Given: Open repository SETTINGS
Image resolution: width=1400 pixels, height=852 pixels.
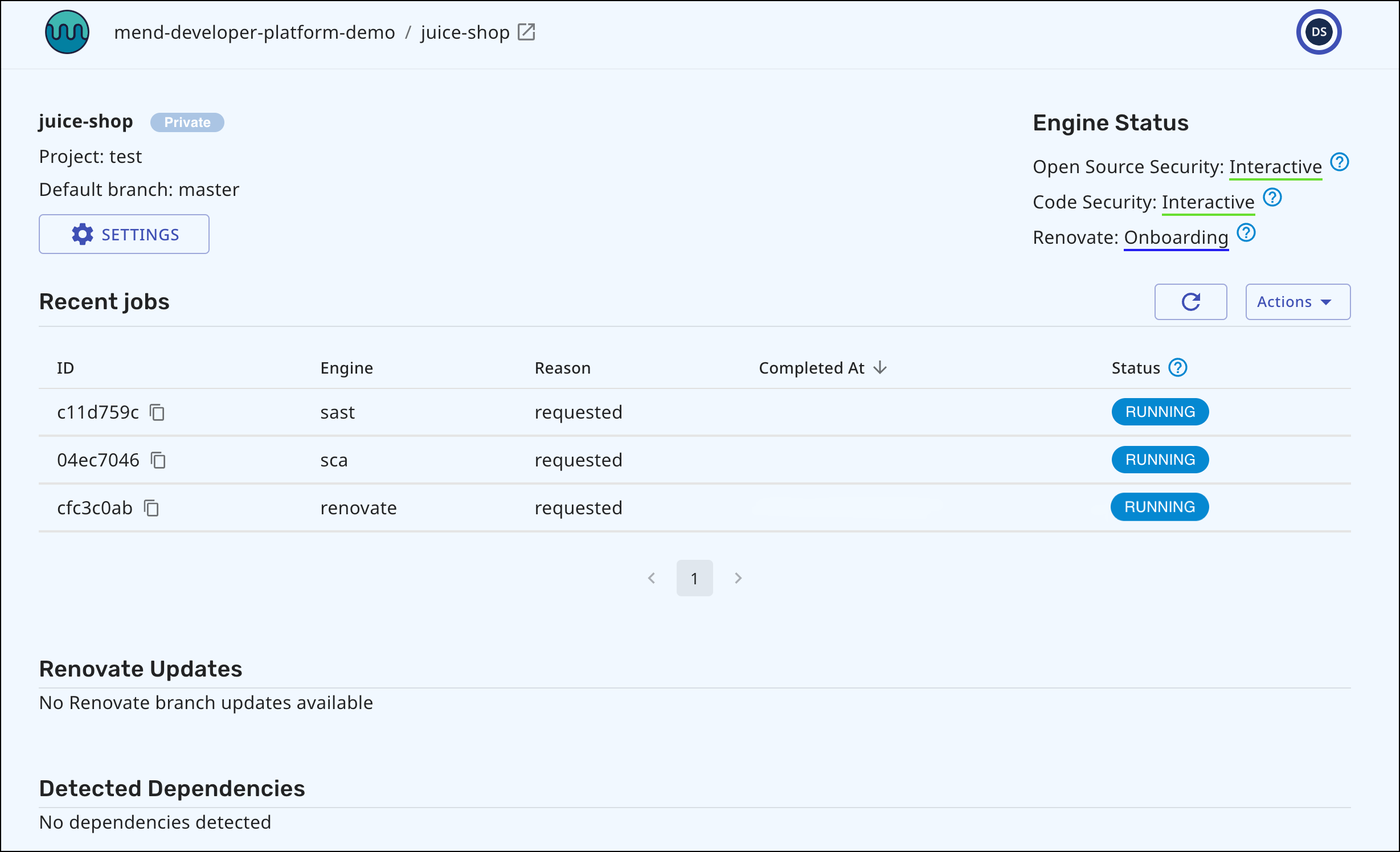Looking at the screenshot, I should pos(124,234).
